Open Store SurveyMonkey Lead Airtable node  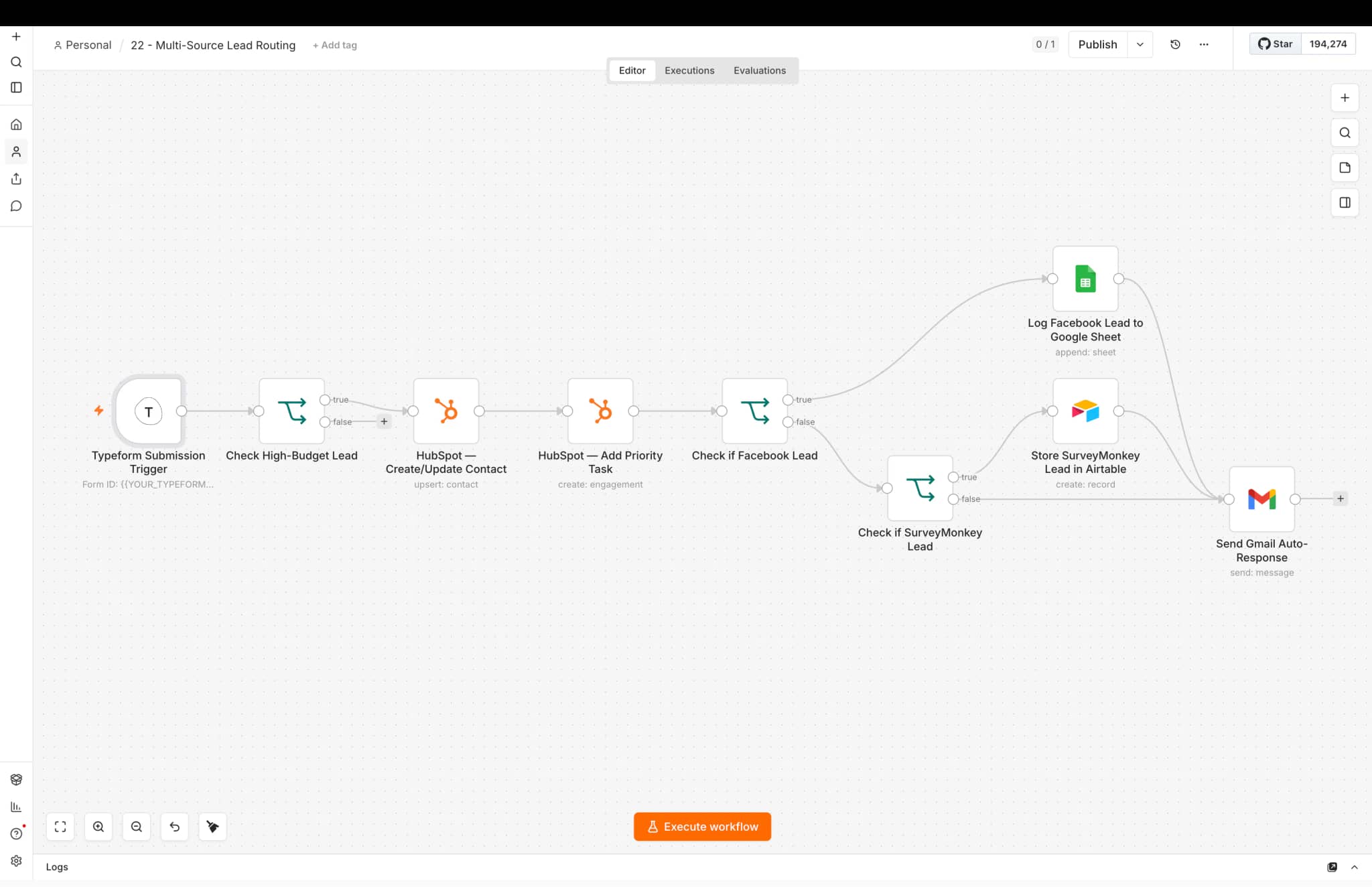(1085, 411)
